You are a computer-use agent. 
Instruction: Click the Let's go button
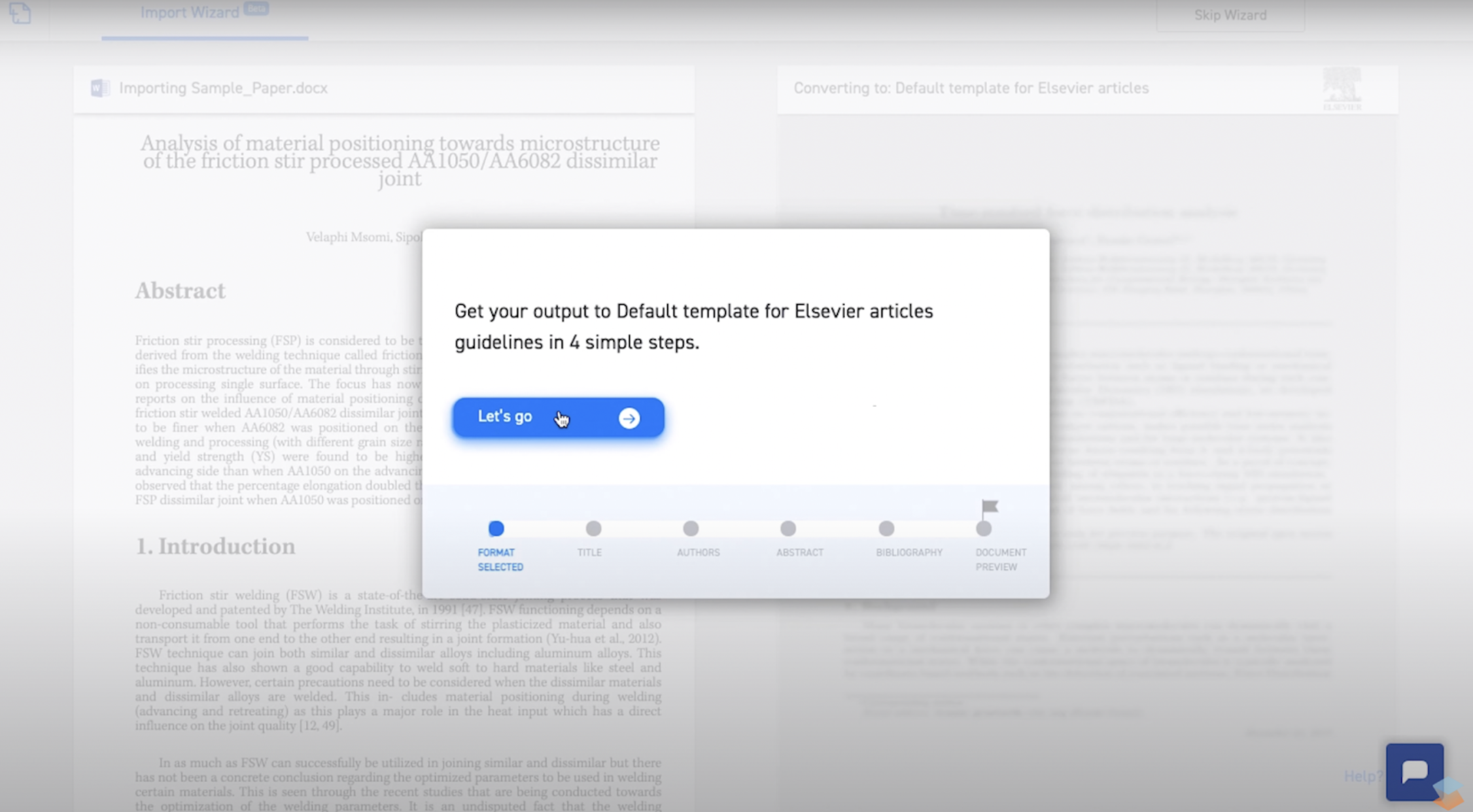558,417
